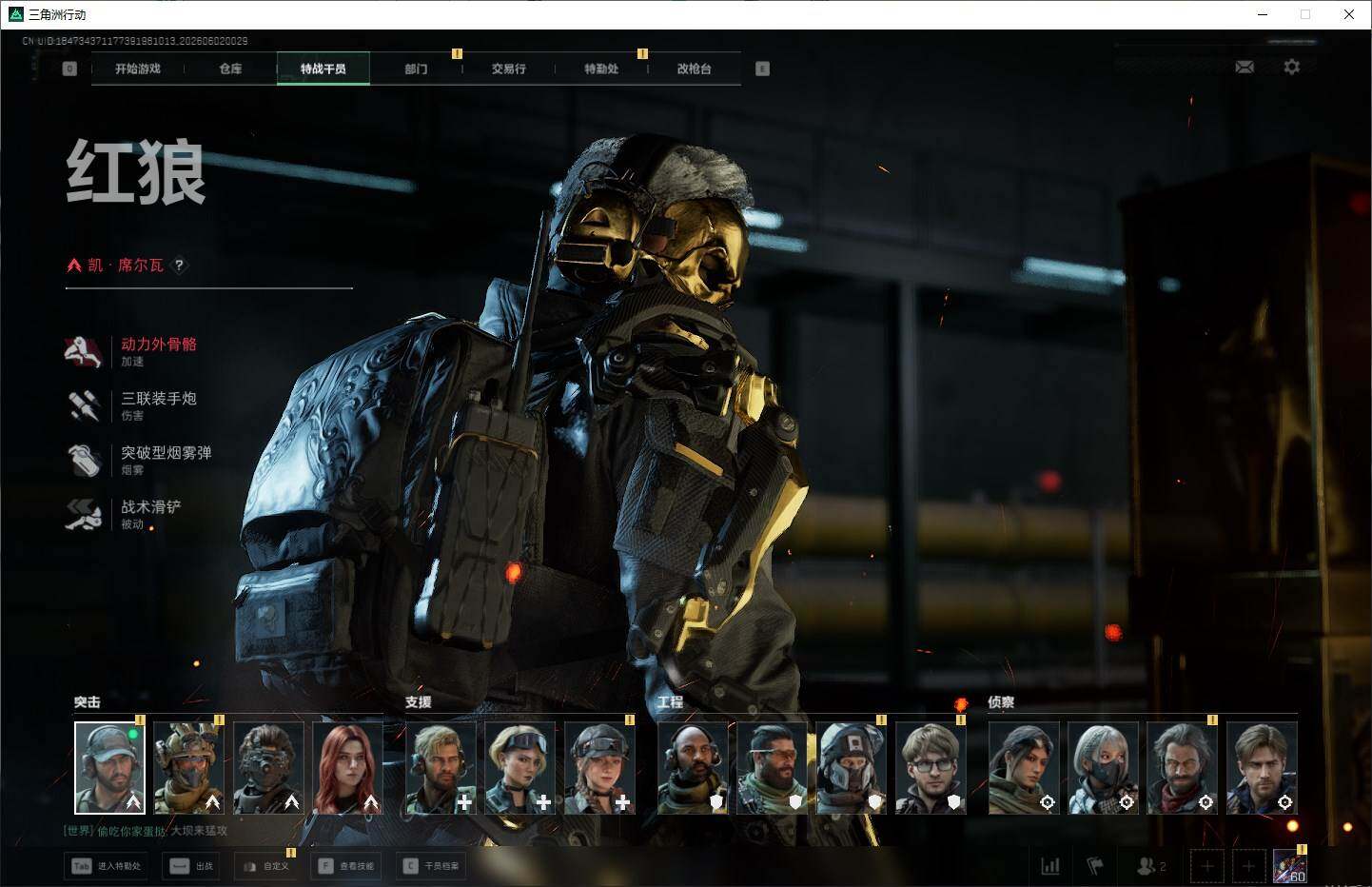This screenshot has width=1372, height=887.
Task: Select the bald headset engineer operator
Action: point(693,768)
